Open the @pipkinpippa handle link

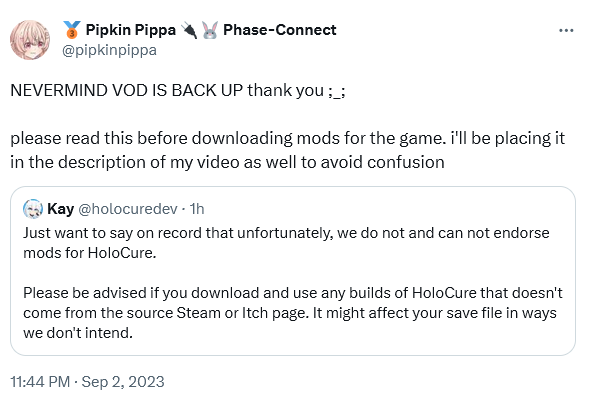tap(109, 50)
